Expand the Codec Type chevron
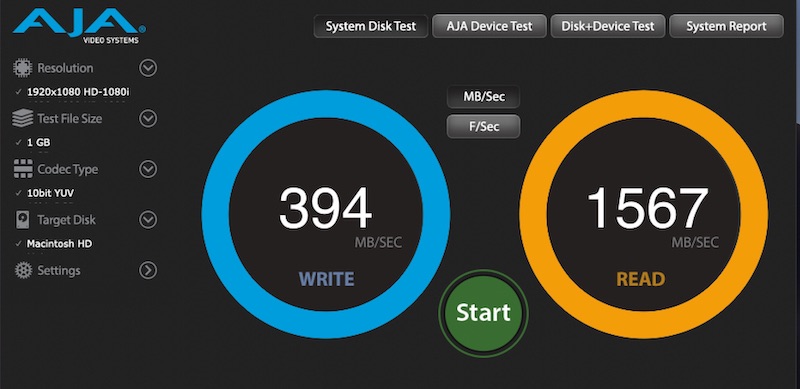This screenshot has width=800, height=389. (148, 169)
